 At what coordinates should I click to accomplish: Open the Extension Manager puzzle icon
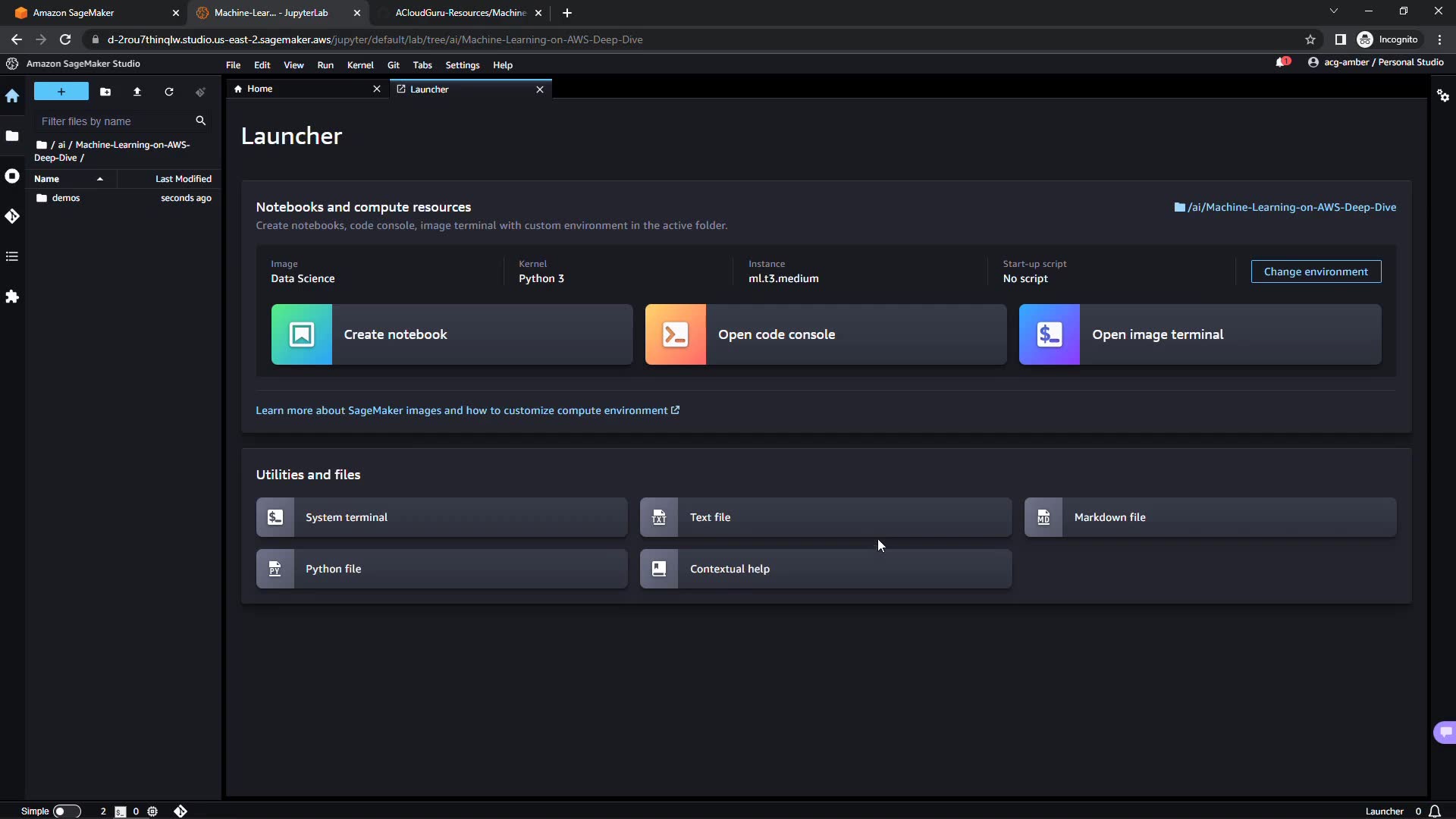pyautogui.click(x=12, y=297)
